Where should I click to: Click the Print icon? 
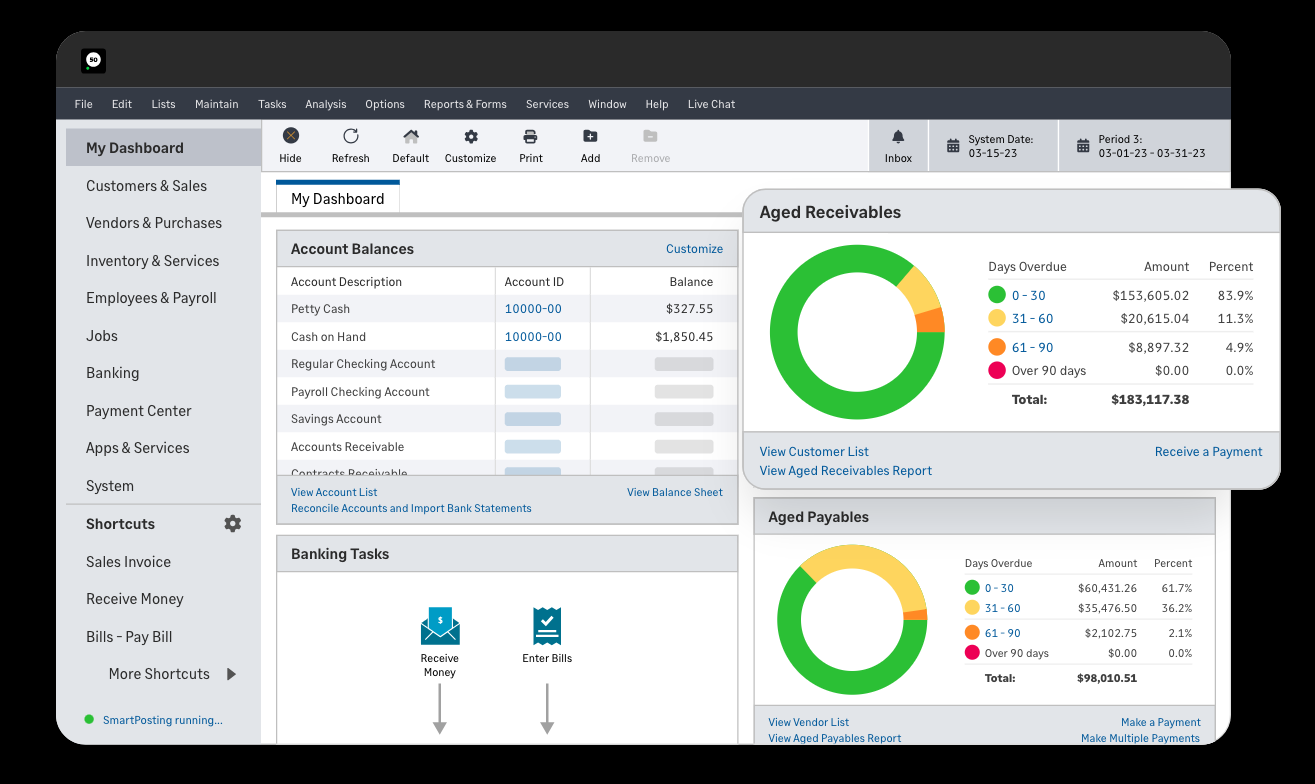(x=531, y=137)
